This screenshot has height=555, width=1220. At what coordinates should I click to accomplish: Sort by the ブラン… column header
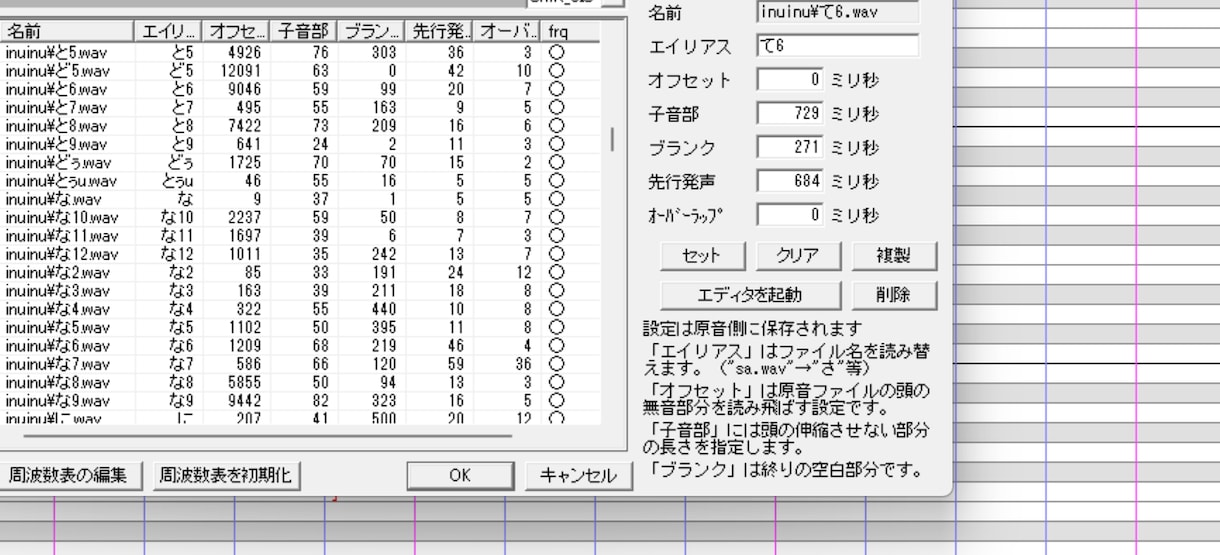(370, 33)
